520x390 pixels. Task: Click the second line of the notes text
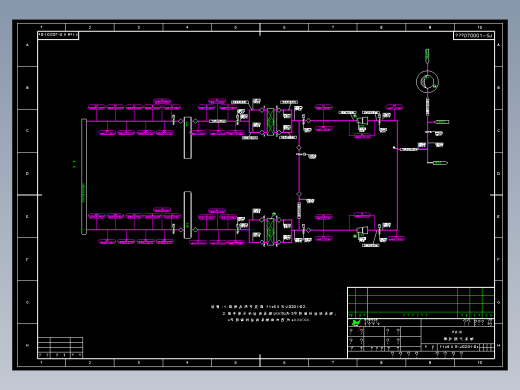[279, 313]
